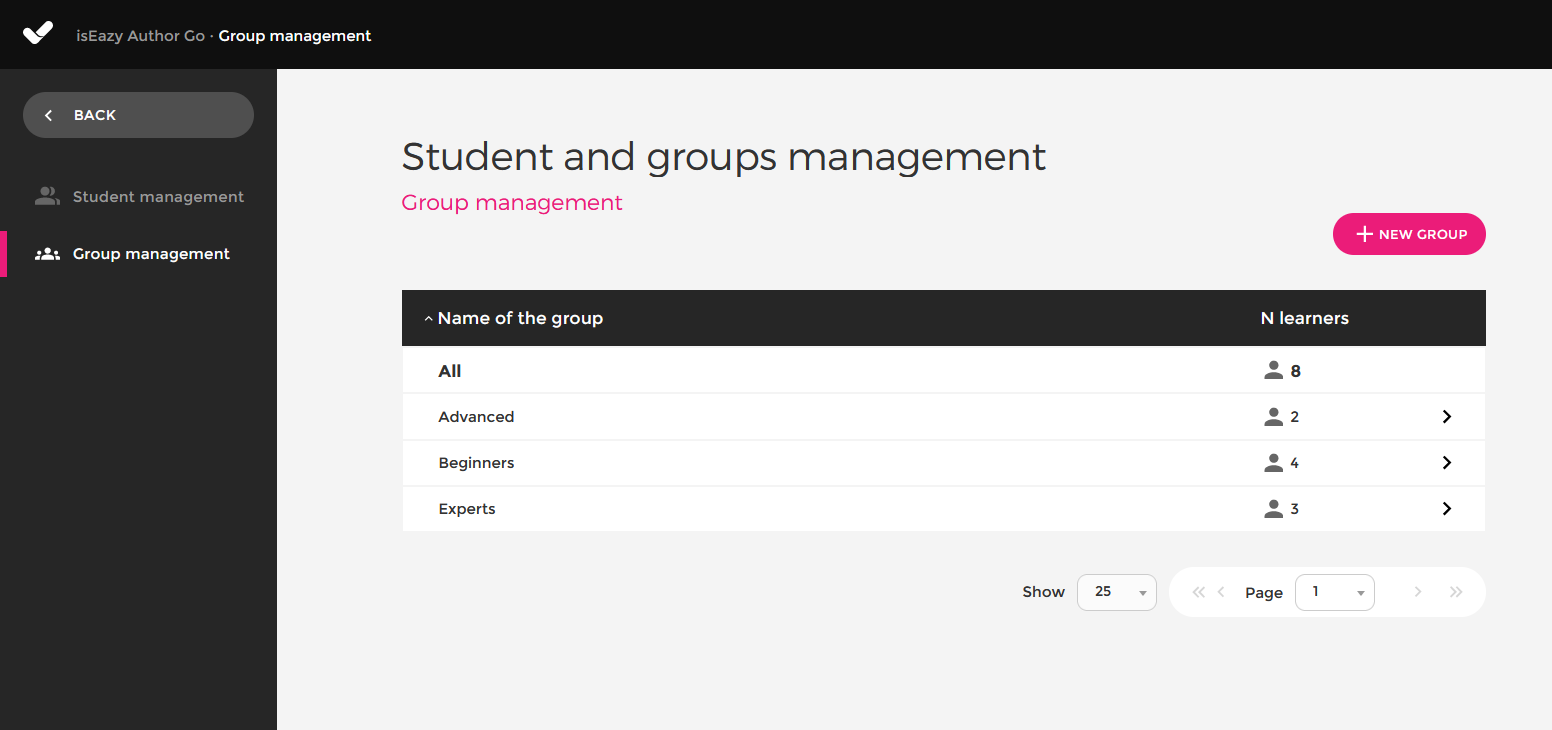Image resolution: width=1552 pixels, height=730 pixels.
Task: Create a new group with New Group
Action: point(1409,234)
